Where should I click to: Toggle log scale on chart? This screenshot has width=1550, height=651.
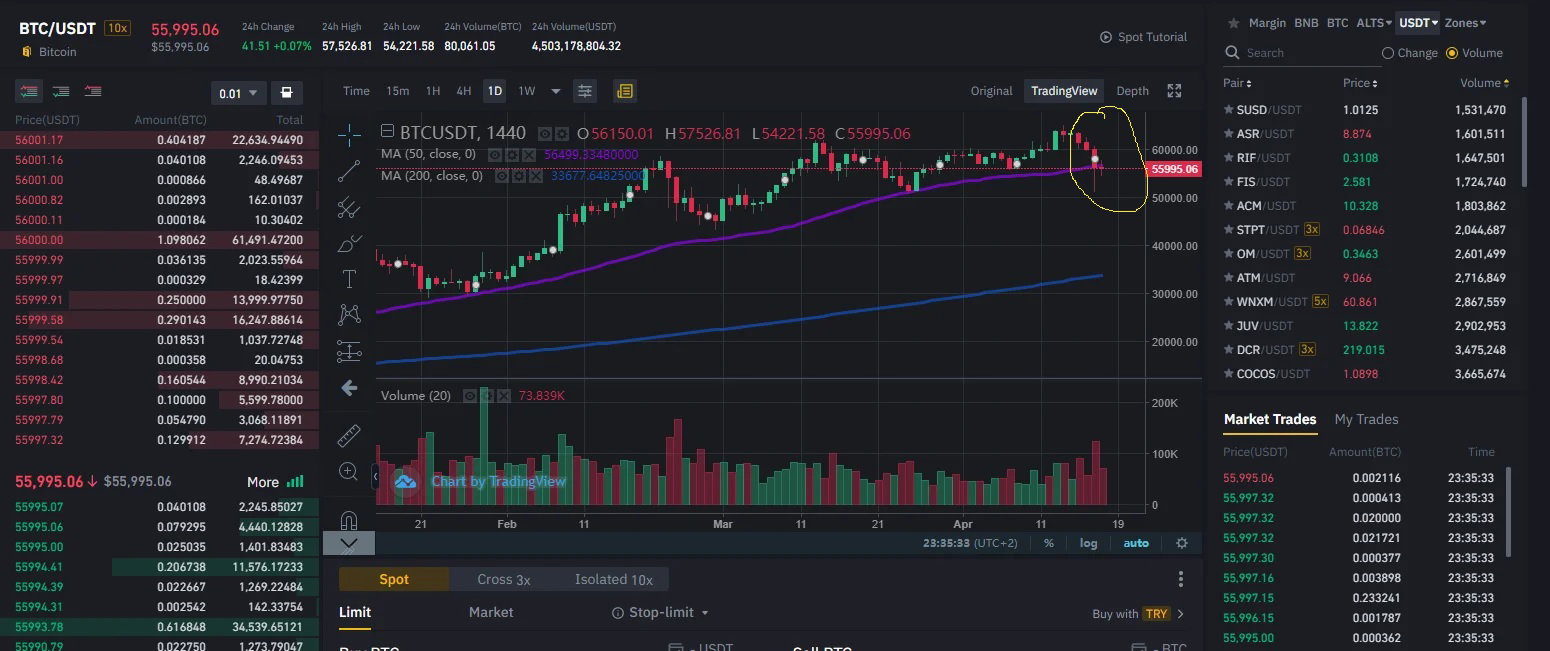(x=1088, y=543)
